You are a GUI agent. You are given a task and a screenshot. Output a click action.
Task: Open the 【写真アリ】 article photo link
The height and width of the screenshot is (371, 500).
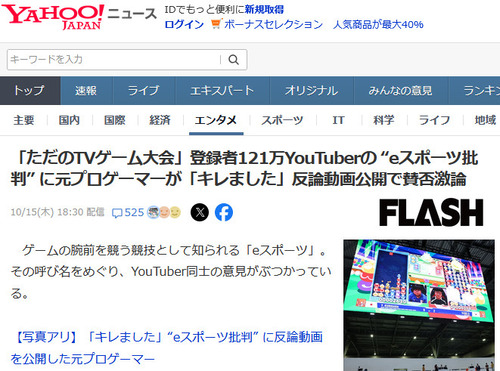[x=166, y=348]
